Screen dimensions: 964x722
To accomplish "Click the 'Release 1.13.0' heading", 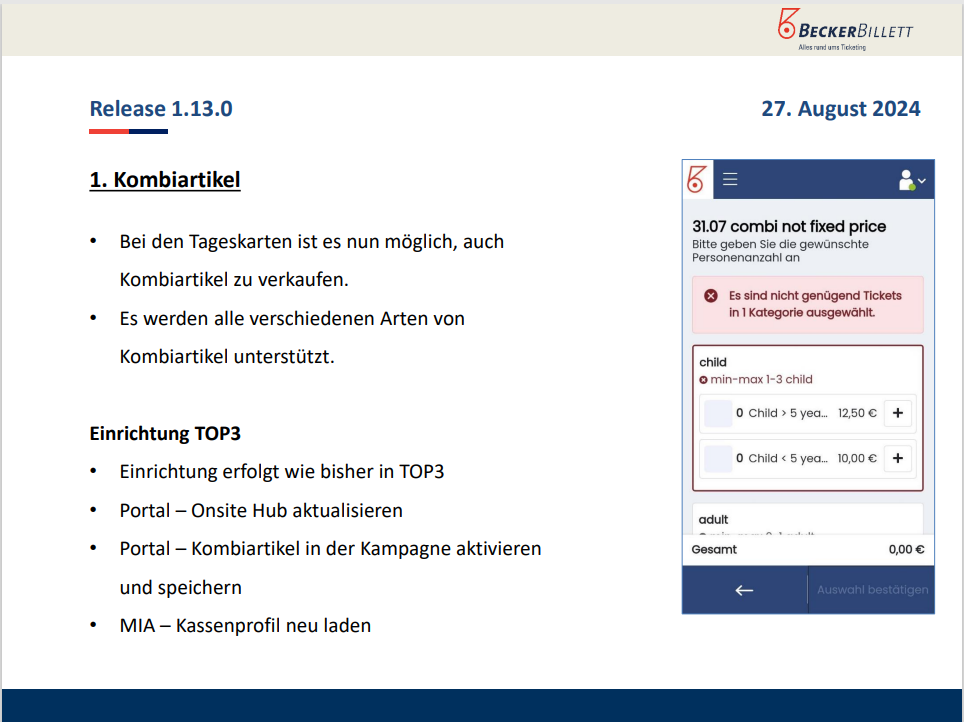I will click(161, 108).
